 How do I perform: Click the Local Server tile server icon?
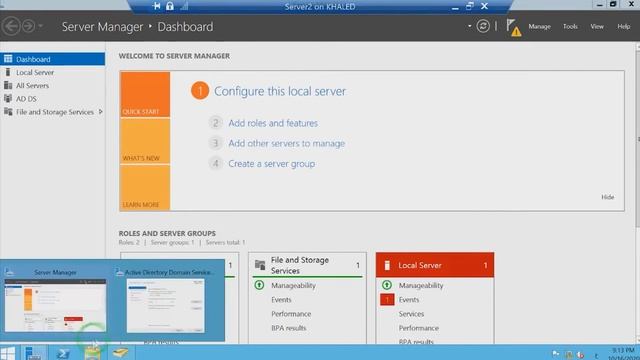click(387, 265)
